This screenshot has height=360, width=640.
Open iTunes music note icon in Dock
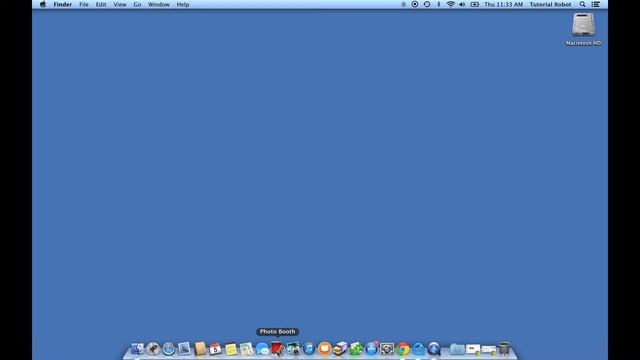click(x=309, y=349)
